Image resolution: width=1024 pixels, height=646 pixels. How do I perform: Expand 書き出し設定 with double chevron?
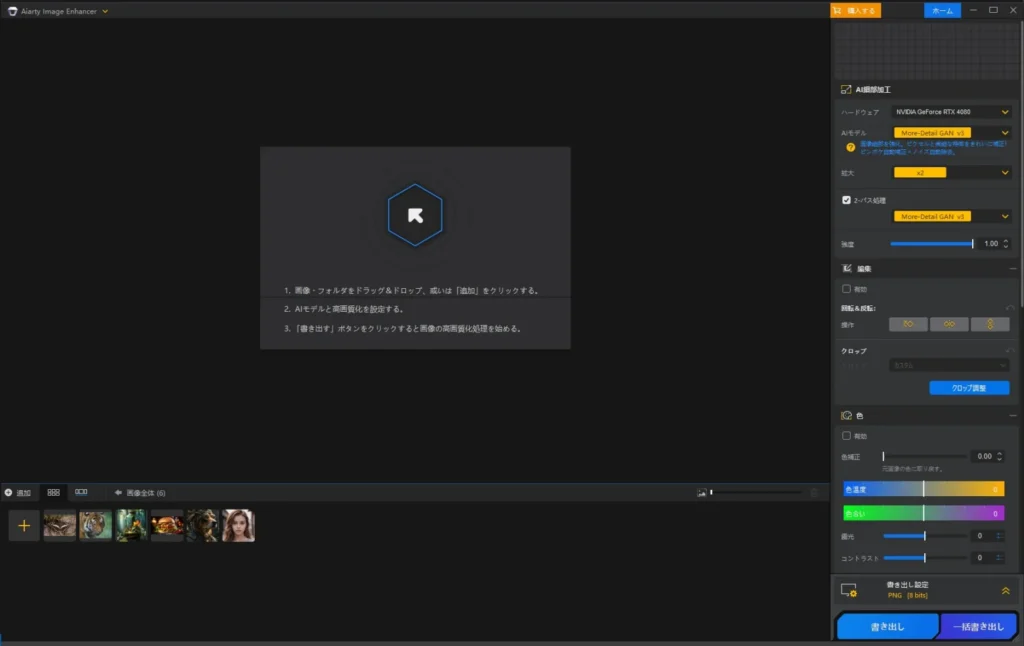click(x=1006, y=590)
